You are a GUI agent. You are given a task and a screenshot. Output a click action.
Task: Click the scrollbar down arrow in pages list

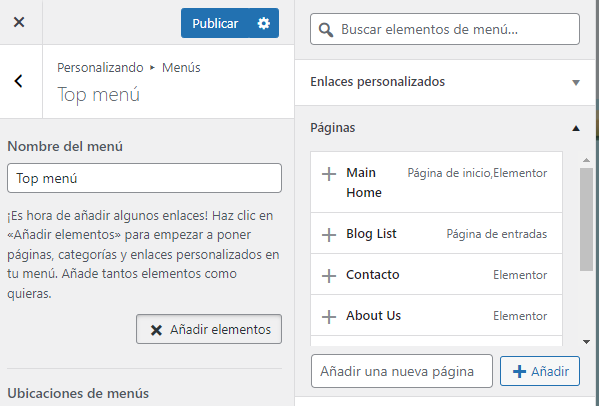[586, 342]
